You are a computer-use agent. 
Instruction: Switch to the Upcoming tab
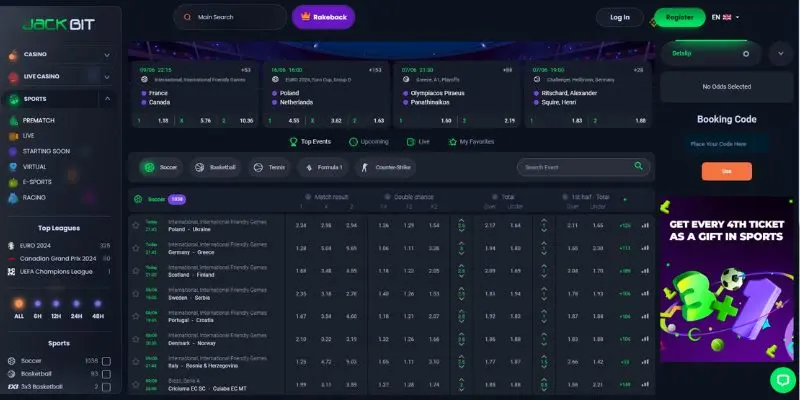[x=368, y=142]
